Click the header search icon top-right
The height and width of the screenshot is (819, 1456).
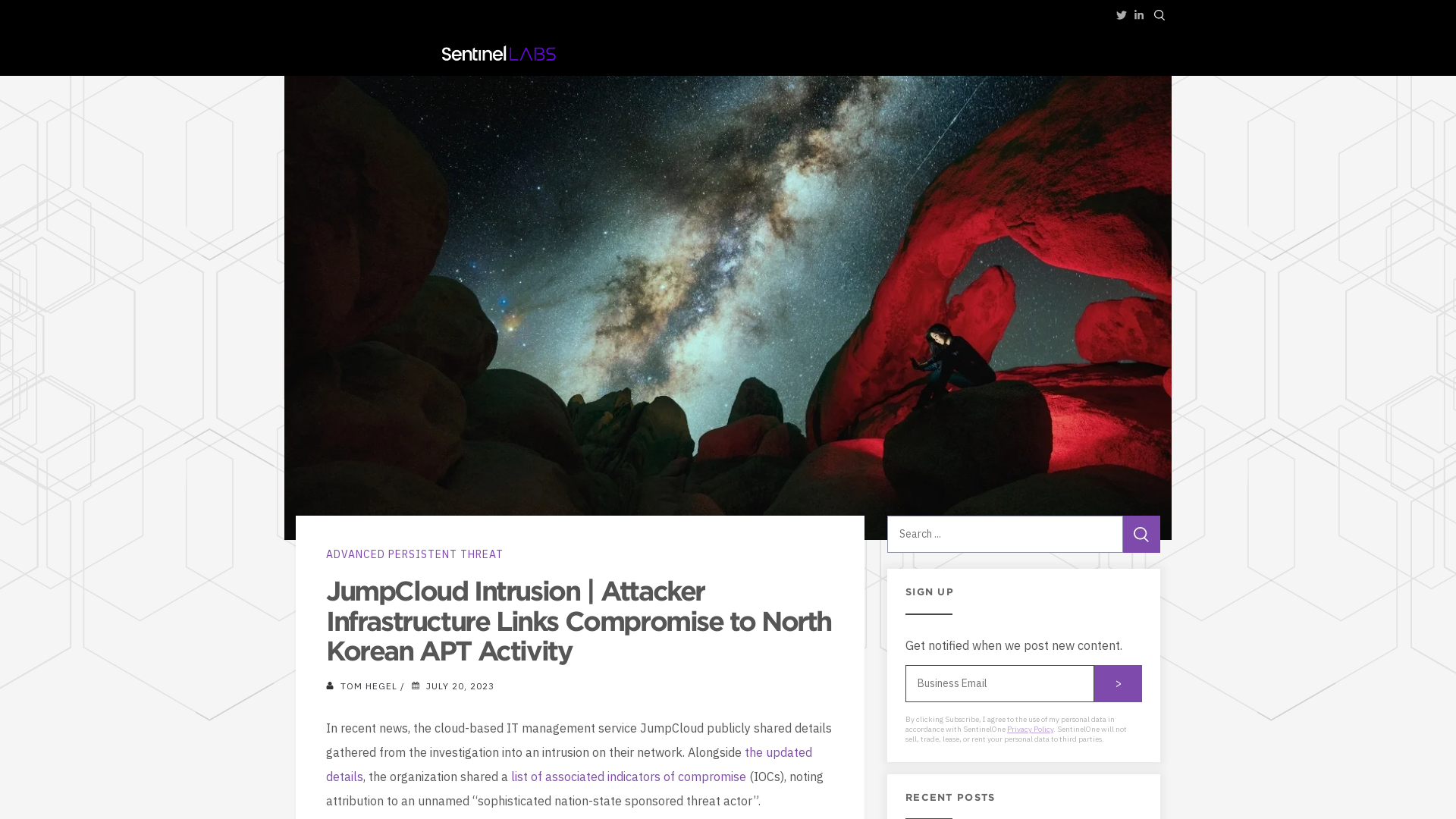click(1160, 15)
